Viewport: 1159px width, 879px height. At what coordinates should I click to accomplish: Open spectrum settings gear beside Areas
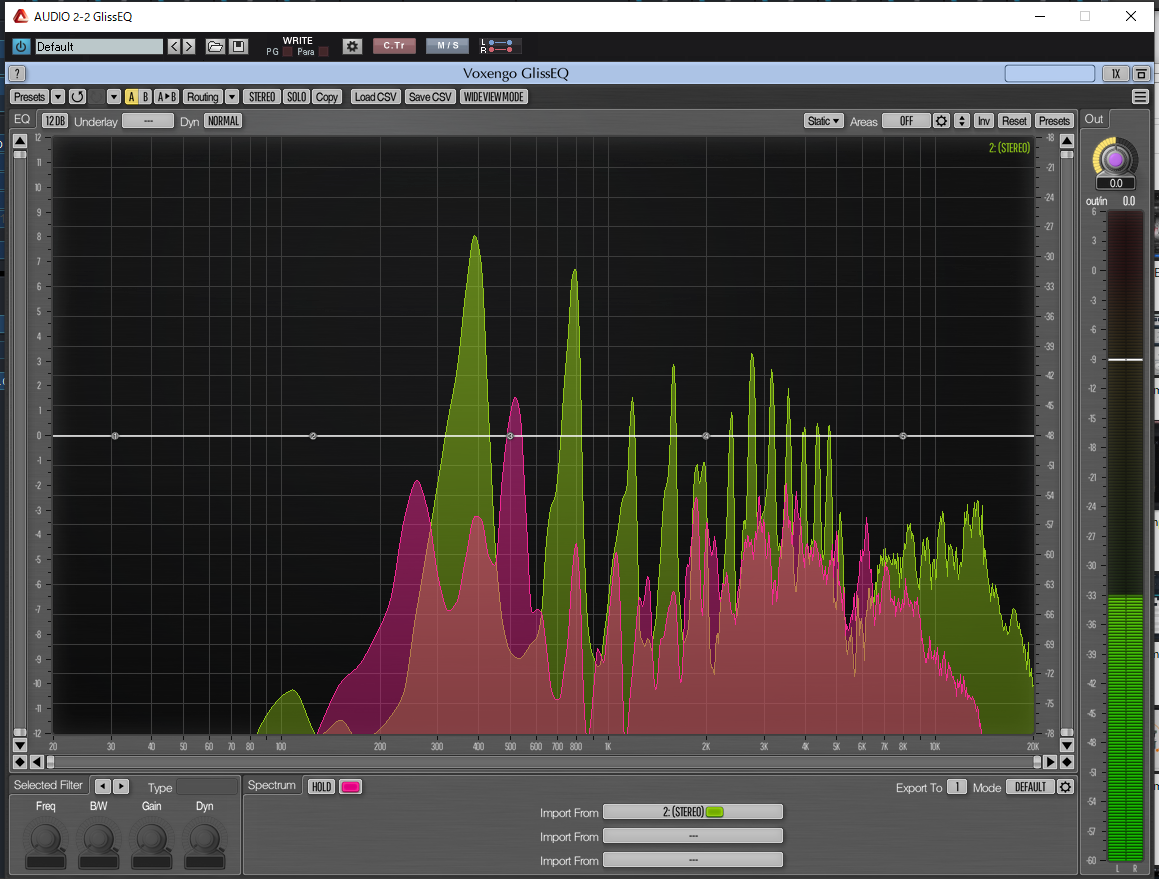(x=941, y=121)
